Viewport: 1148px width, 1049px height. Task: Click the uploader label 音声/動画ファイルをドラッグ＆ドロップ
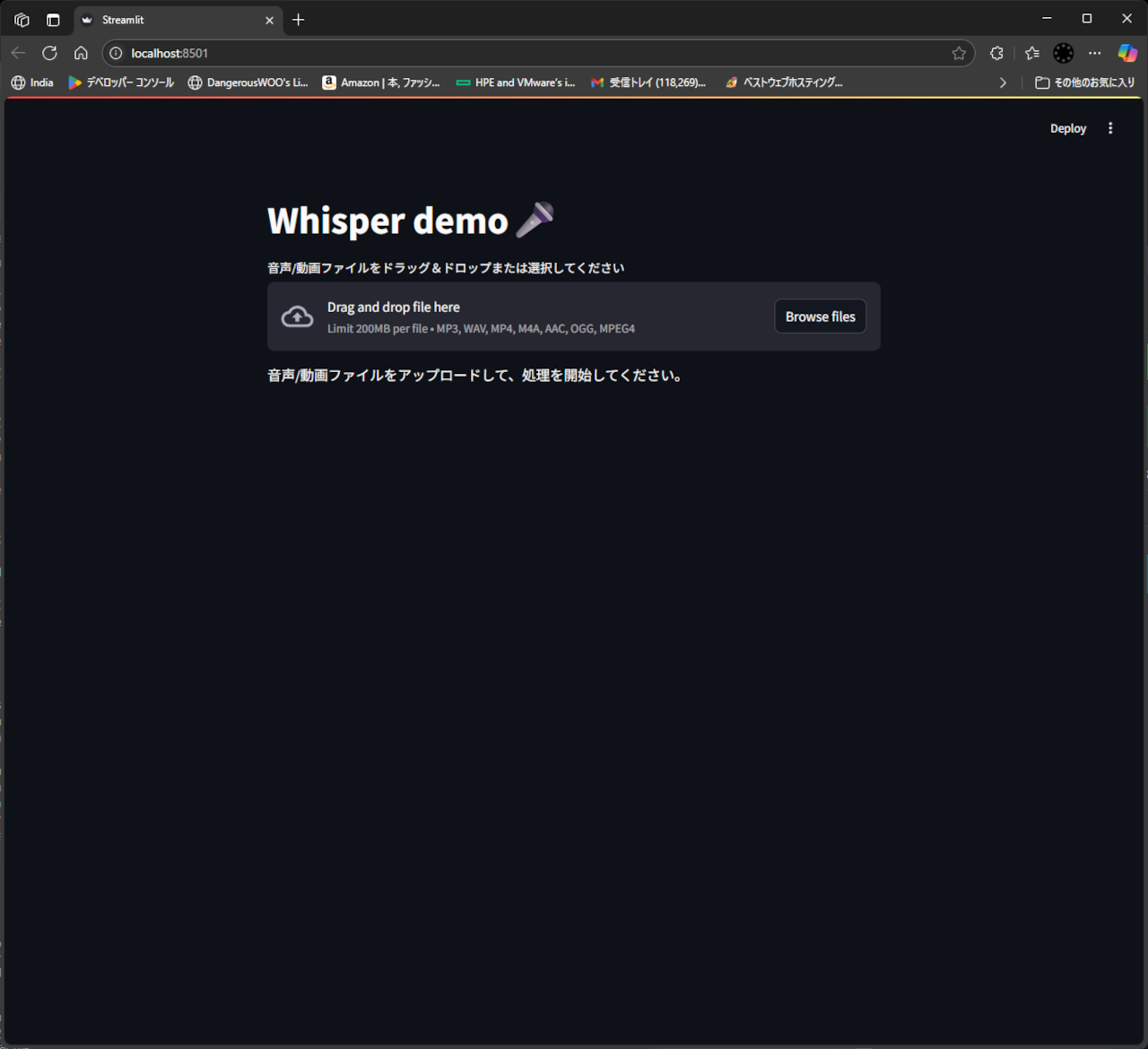pyautogui.click(x=446, y=268)
